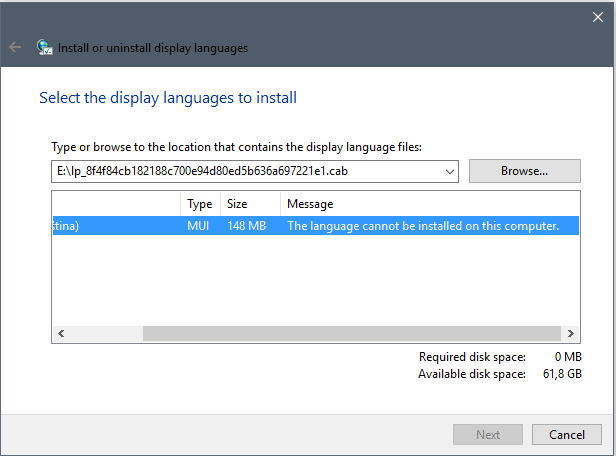Screen dimensions: 616x456
Task: Click the "Select the display languages to install" heading
Action: pyautogui.click(x=167, y=98)
